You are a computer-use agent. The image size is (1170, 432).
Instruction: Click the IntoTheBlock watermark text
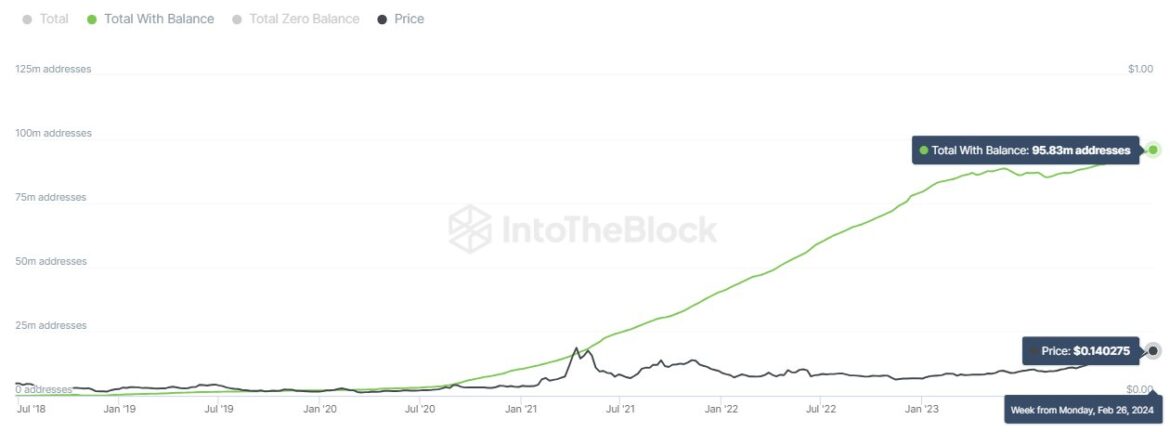(x=608, y=229)
